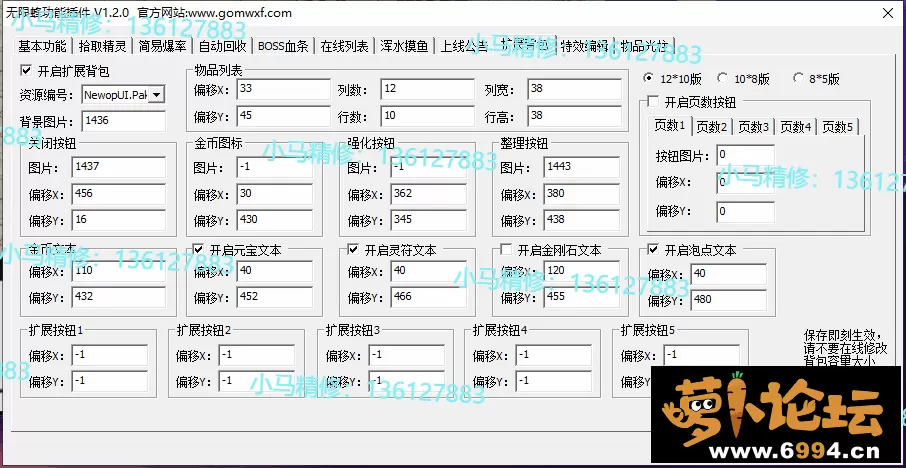
Task: Click the 偏移X field showing 110
Action: pyautogui.click(x=119, y=271)
